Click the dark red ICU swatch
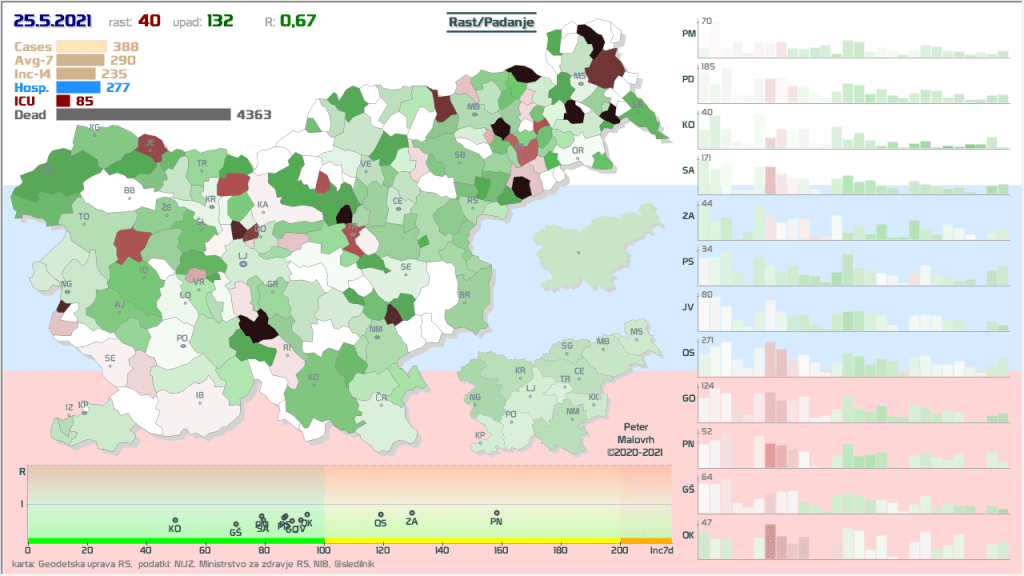 pos(62,101)
